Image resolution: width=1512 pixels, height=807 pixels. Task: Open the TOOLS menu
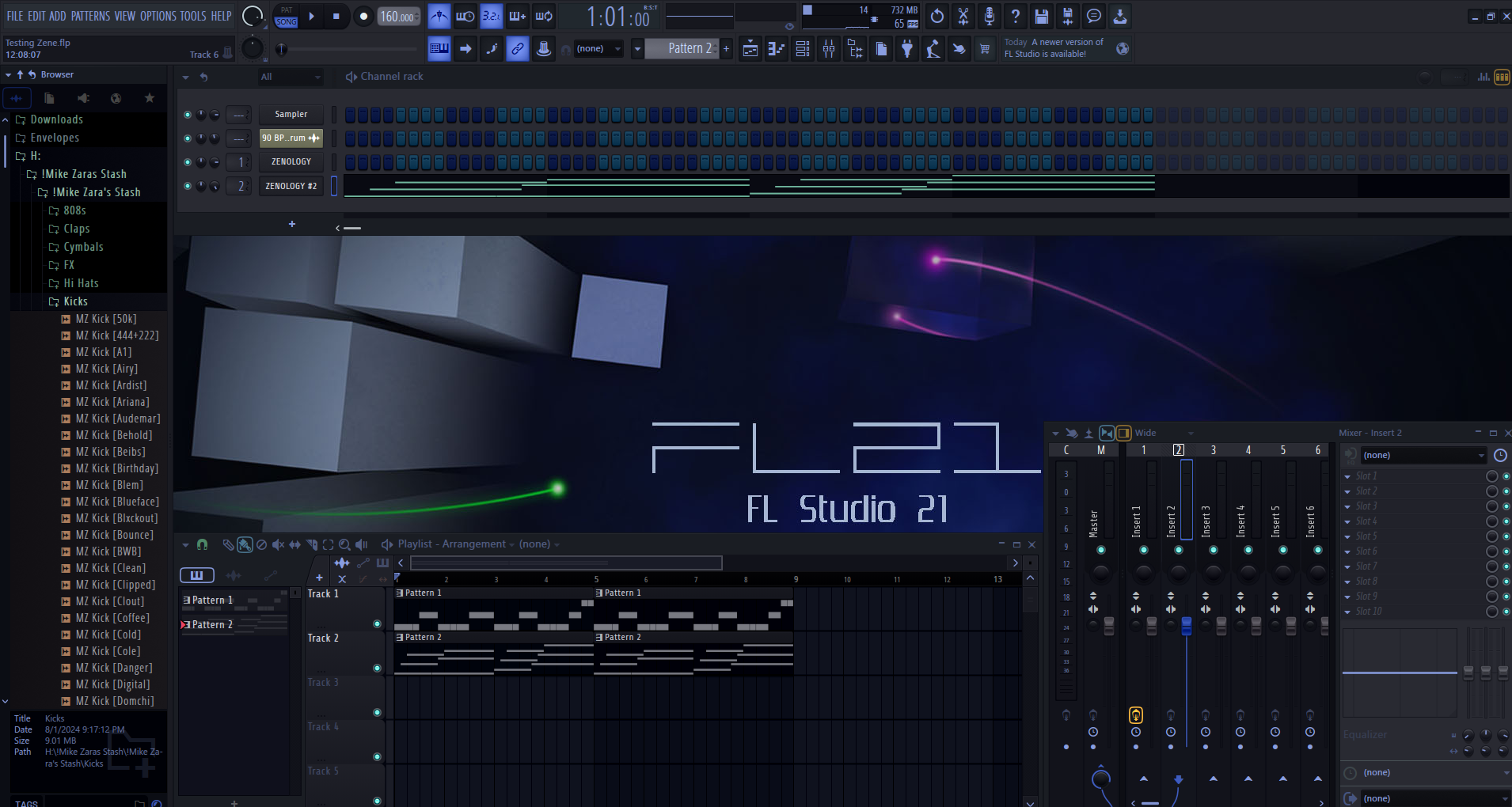(193, 16)
